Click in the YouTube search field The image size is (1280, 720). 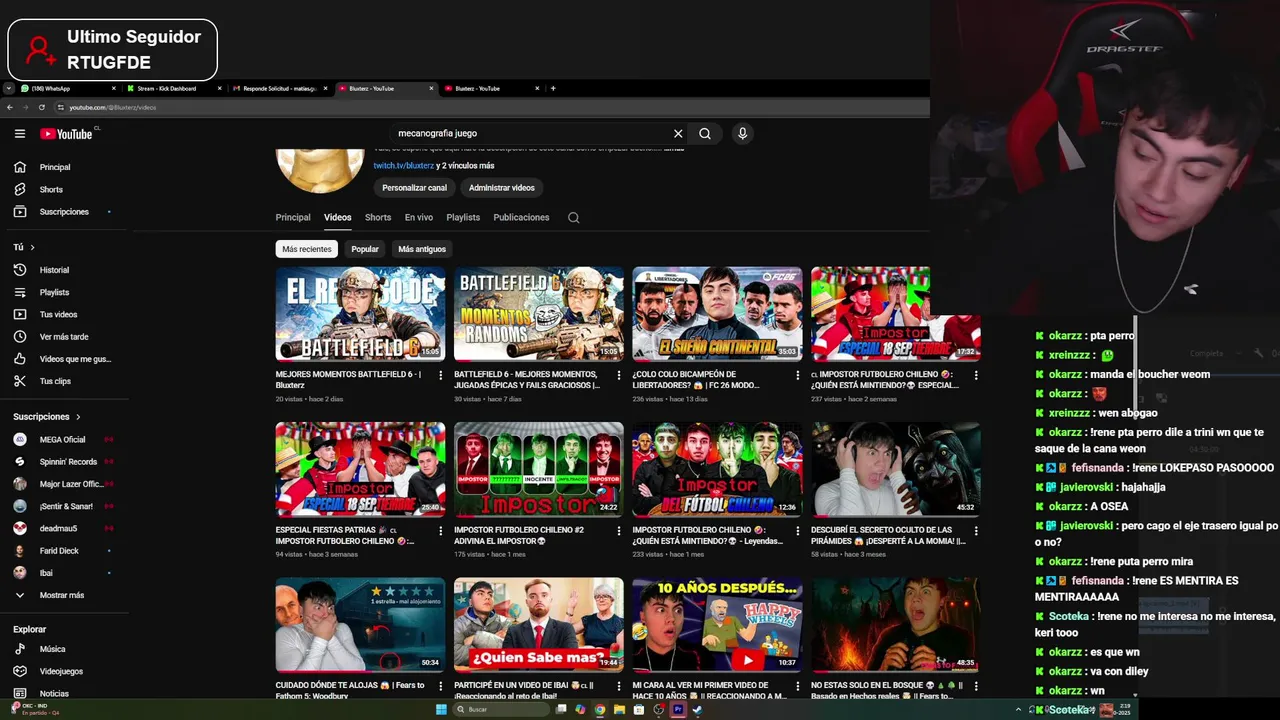530,133
